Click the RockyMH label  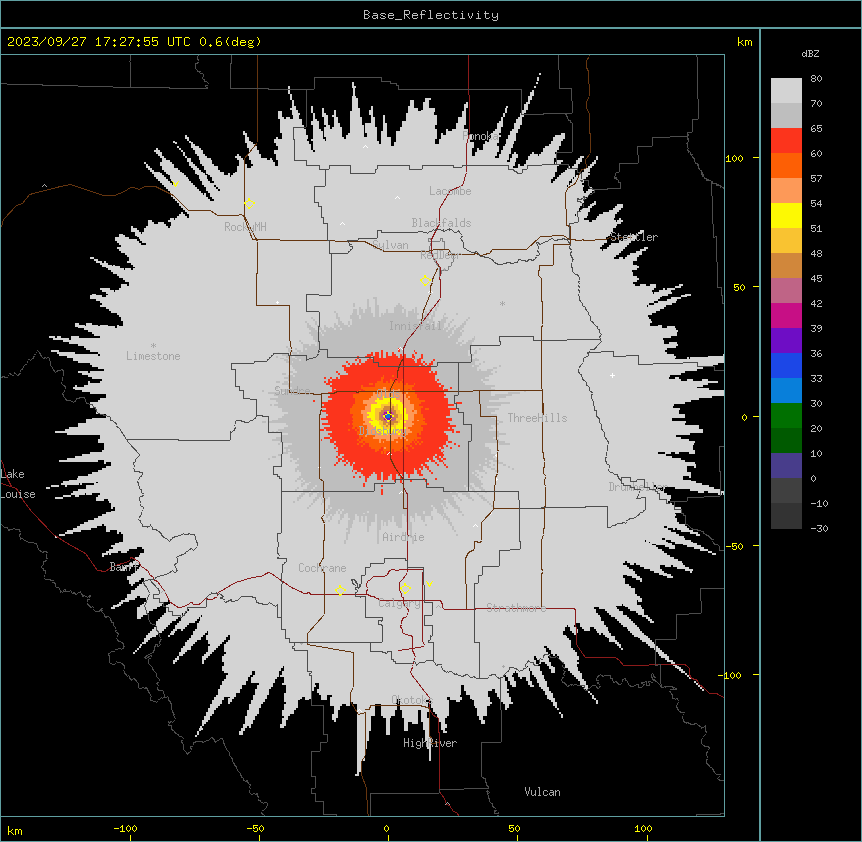click(x=245, y=226)
